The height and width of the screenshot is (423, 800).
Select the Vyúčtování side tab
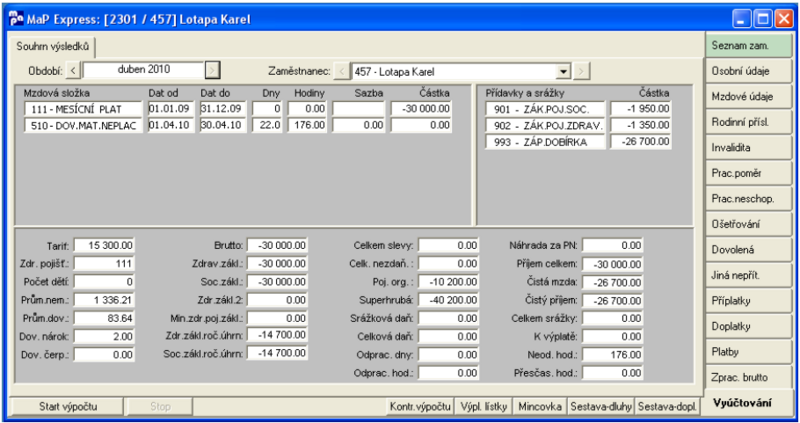(748, 403)
